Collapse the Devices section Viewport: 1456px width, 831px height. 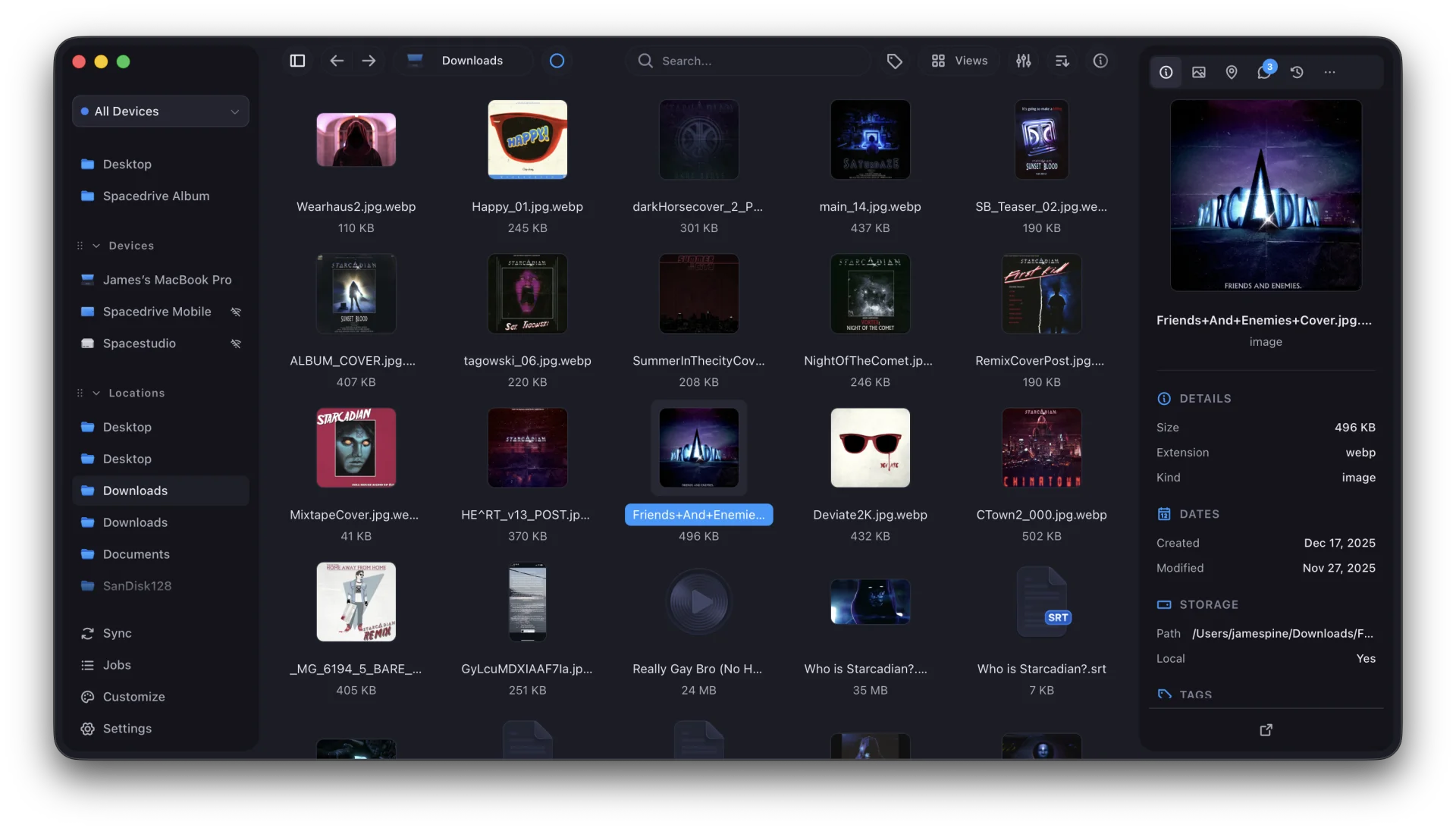[x=96, y=246]
